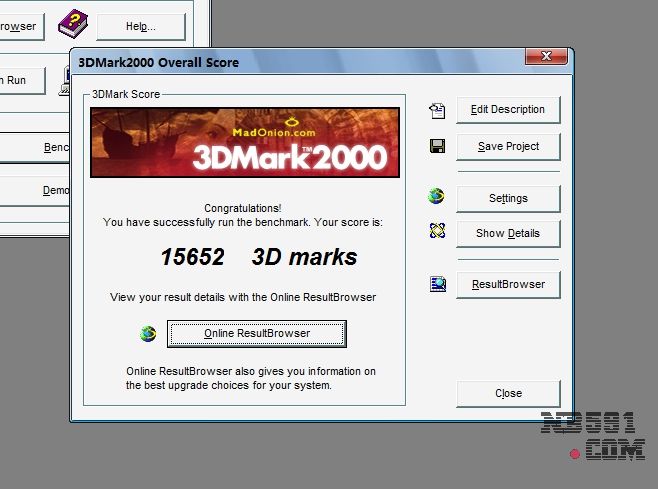Click the purple Help book icon
The width and height of the screenshot is (658, 489).
coord(73,24)
